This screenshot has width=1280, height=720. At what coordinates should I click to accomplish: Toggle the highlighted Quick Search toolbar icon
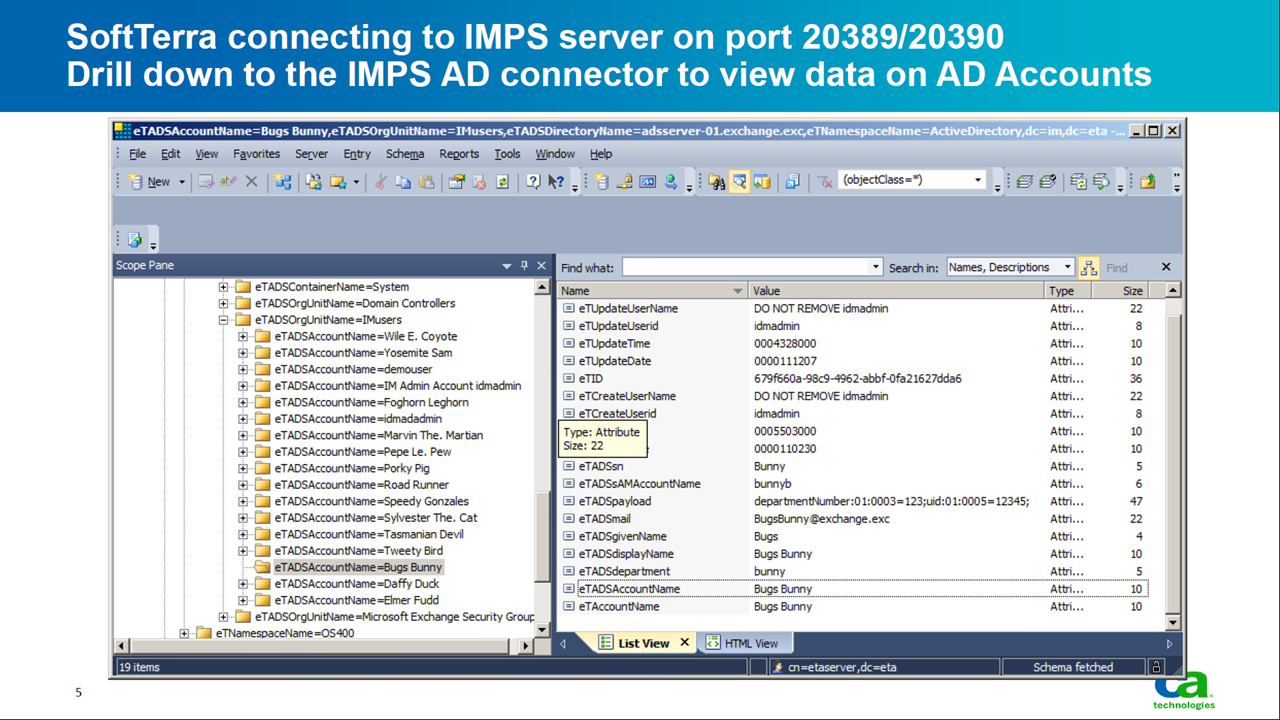tap(740, 182)
